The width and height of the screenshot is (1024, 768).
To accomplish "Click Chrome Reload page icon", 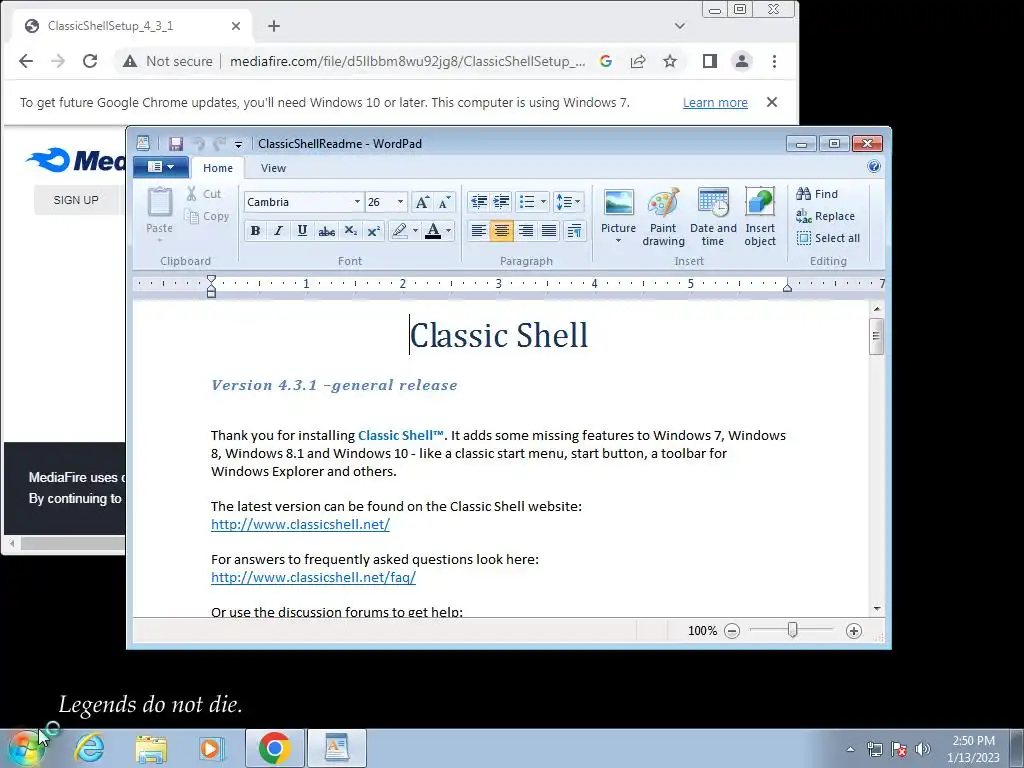I will [x=90, y=61].
